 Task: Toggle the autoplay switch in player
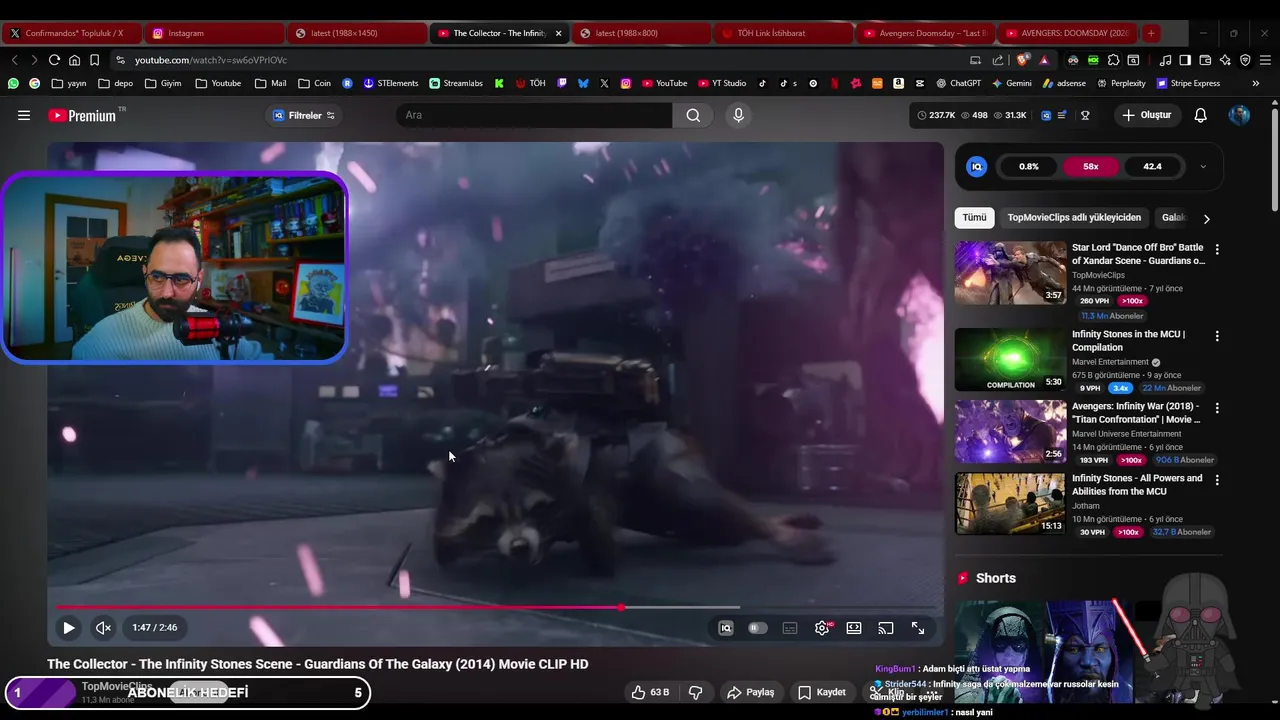tap(758, 628)
